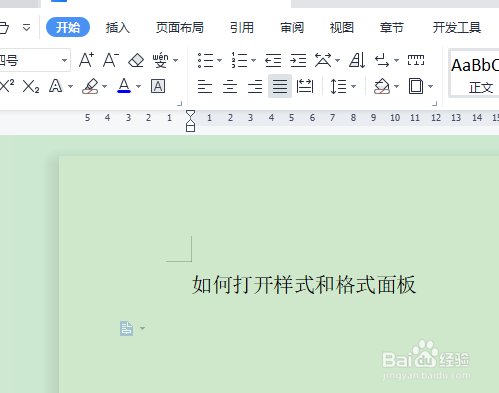Expand the borders dropdown arrow

tap(430, 87)
